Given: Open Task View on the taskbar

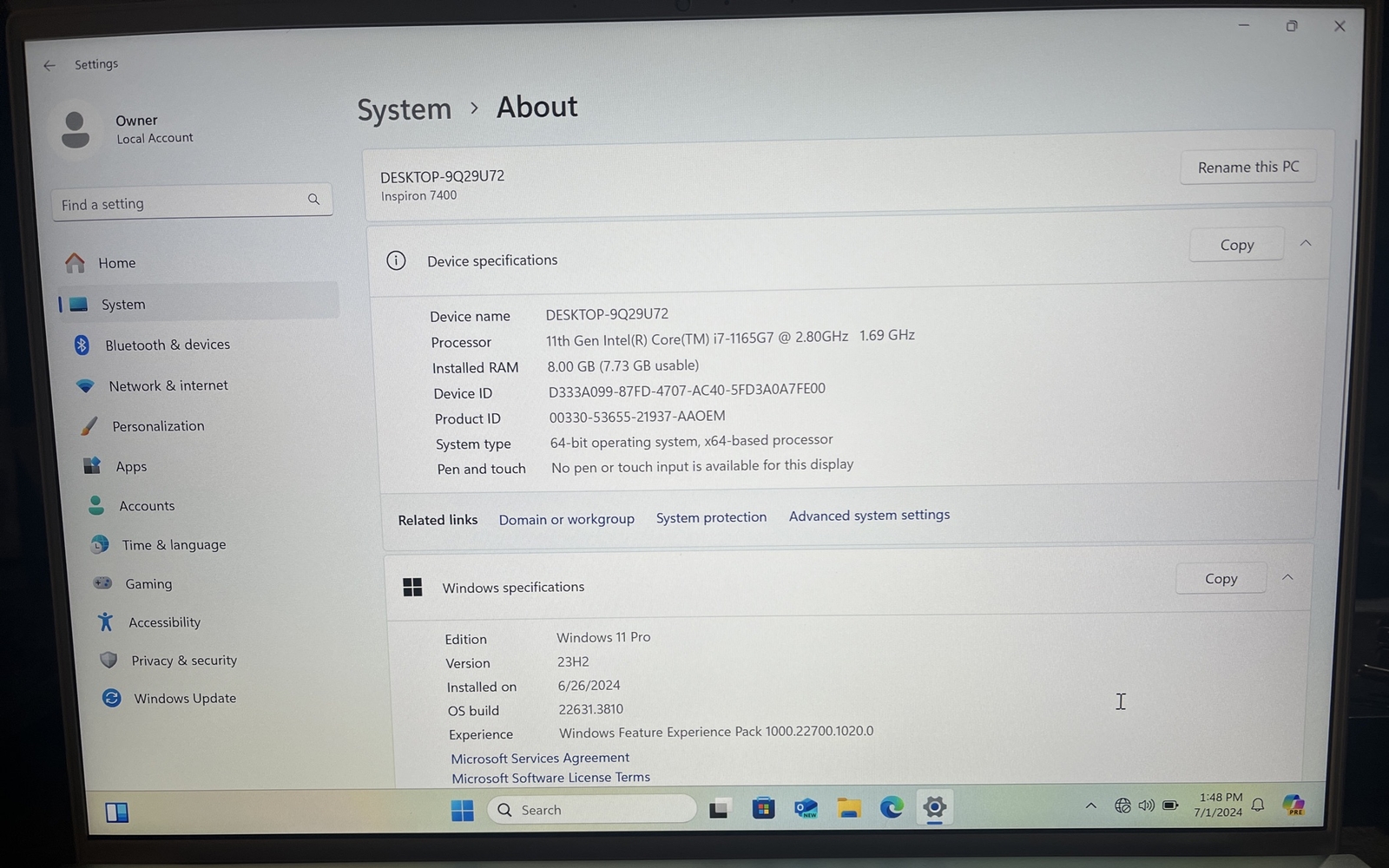Looking at the screenshot, I should [719, 809].
